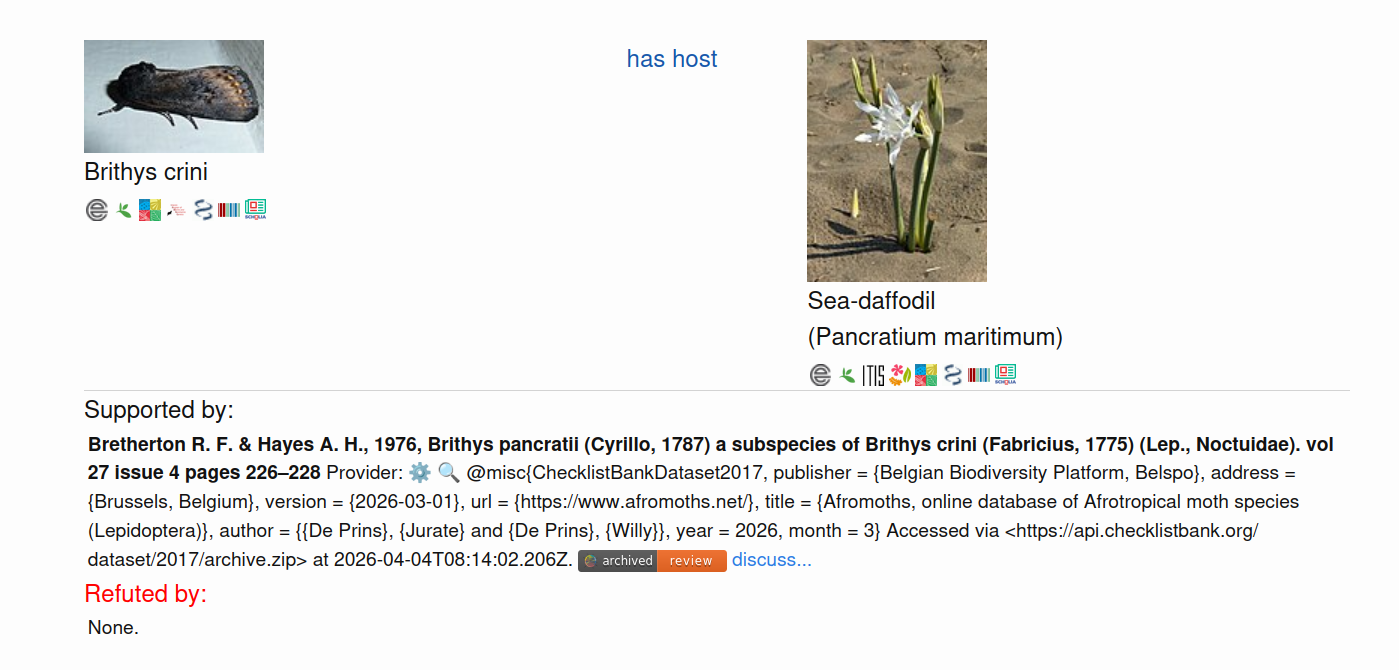1399x670 pixels.
Task: Click the EOL icon under Sea-daffodil
Action: click(x=820, y=375)
